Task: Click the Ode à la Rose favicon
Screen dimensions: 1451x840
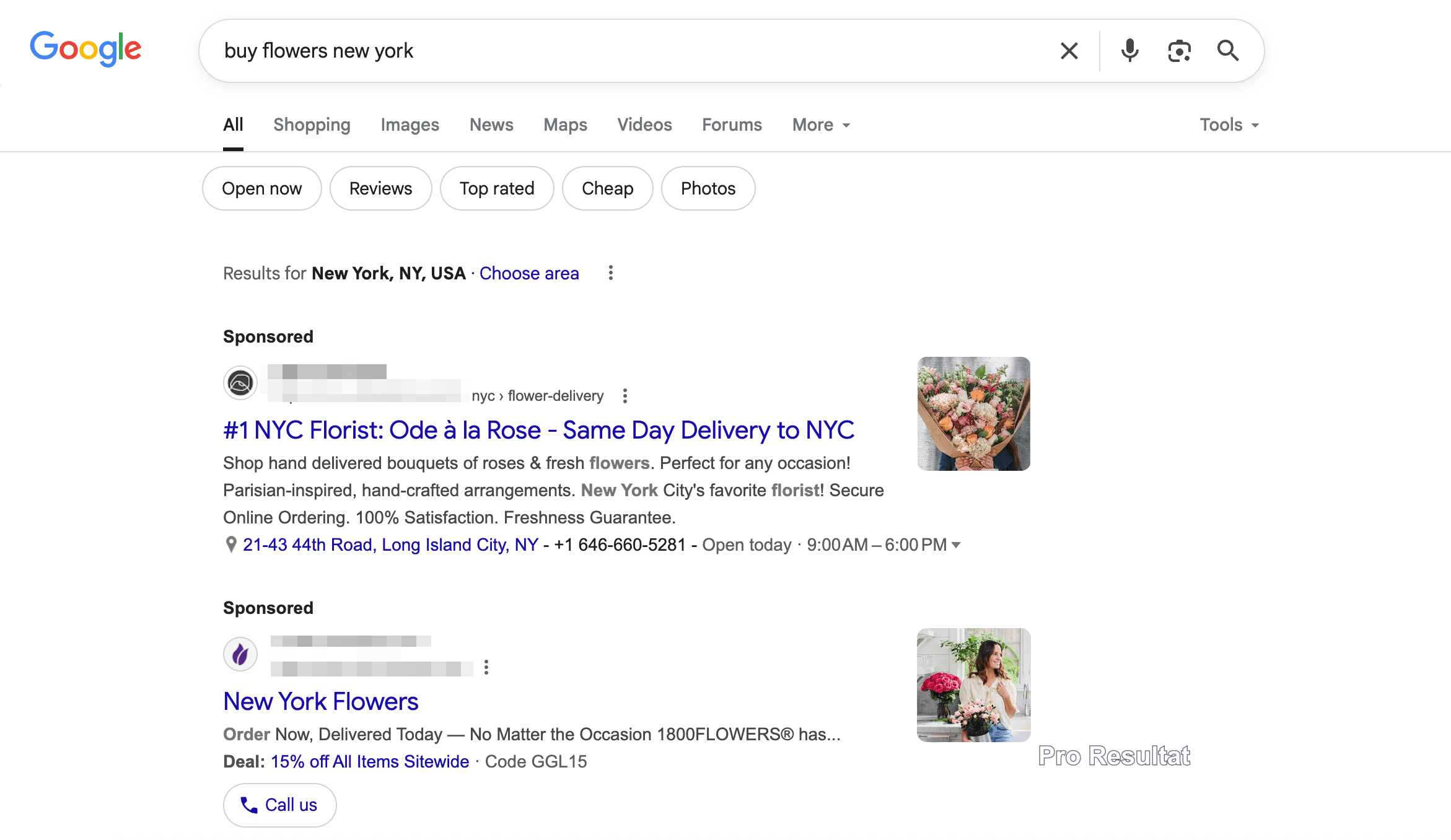Action: (x=240, y=383)
